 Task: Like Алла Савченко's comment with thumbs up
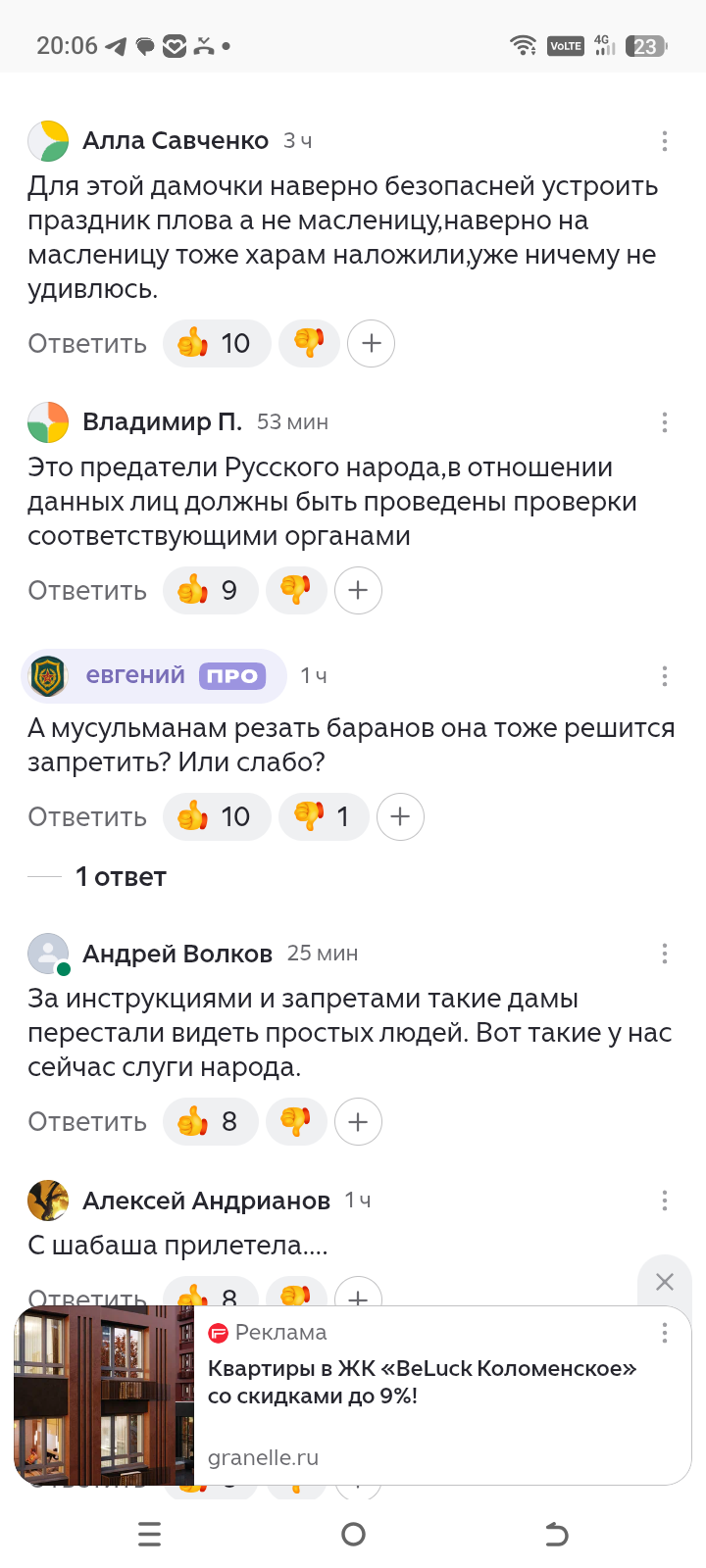215,344
